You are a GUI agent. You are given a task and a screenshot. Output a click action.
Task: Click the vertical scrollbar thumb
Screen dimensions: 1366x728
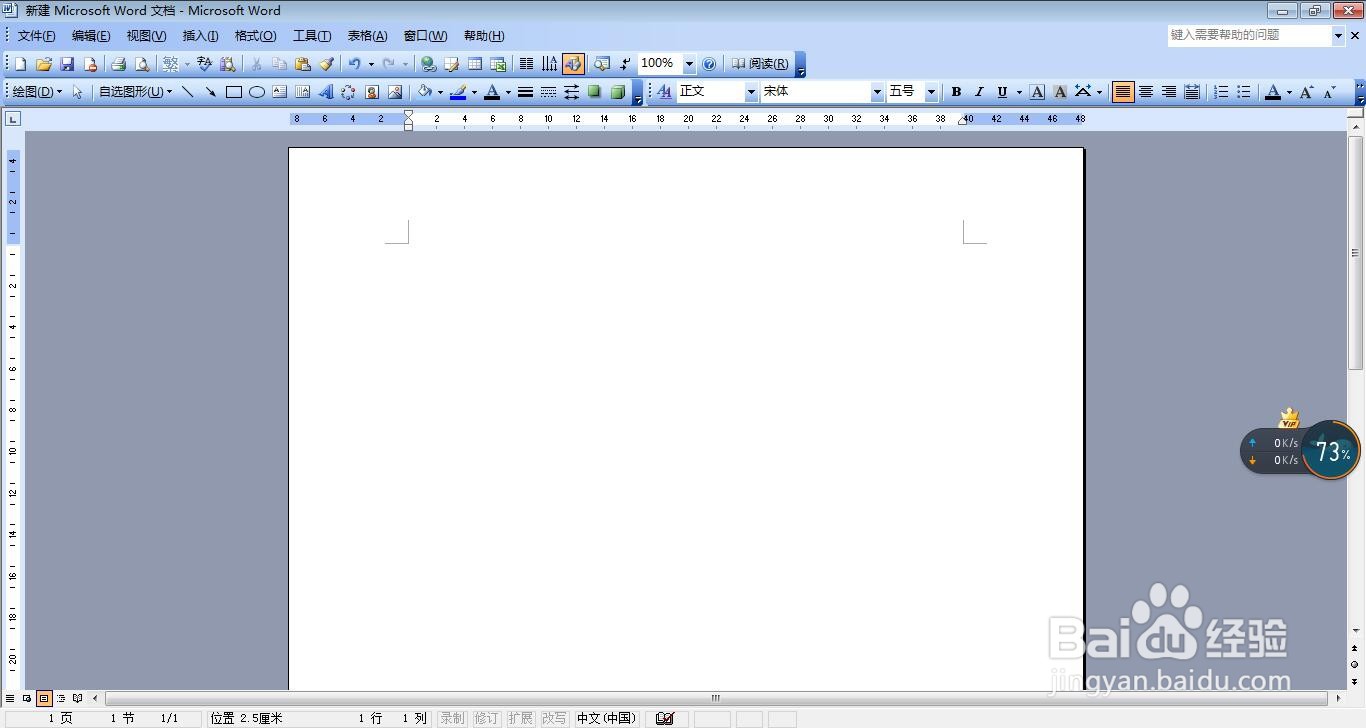(x=1356, y=251)
